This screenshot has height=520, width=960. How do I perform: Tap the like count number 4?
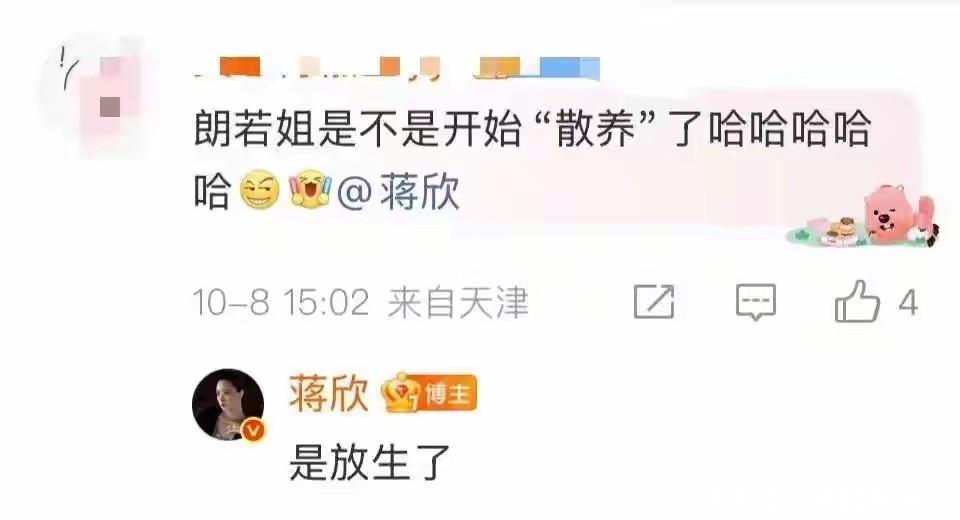[908, 303]
